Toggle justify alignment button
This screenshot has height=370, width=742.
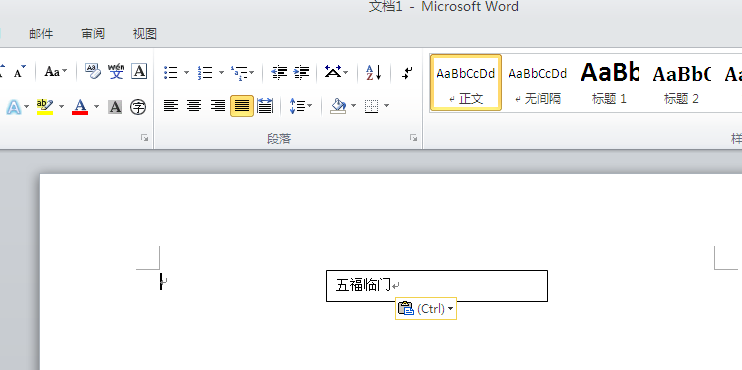242,106
